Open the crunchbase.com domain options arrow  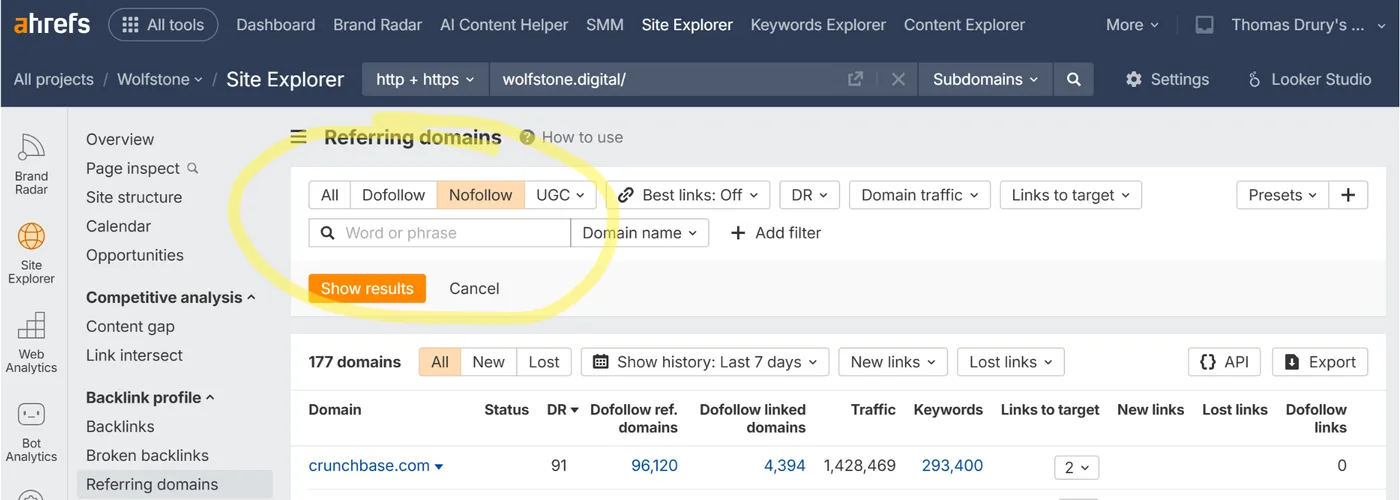[439, 467]
